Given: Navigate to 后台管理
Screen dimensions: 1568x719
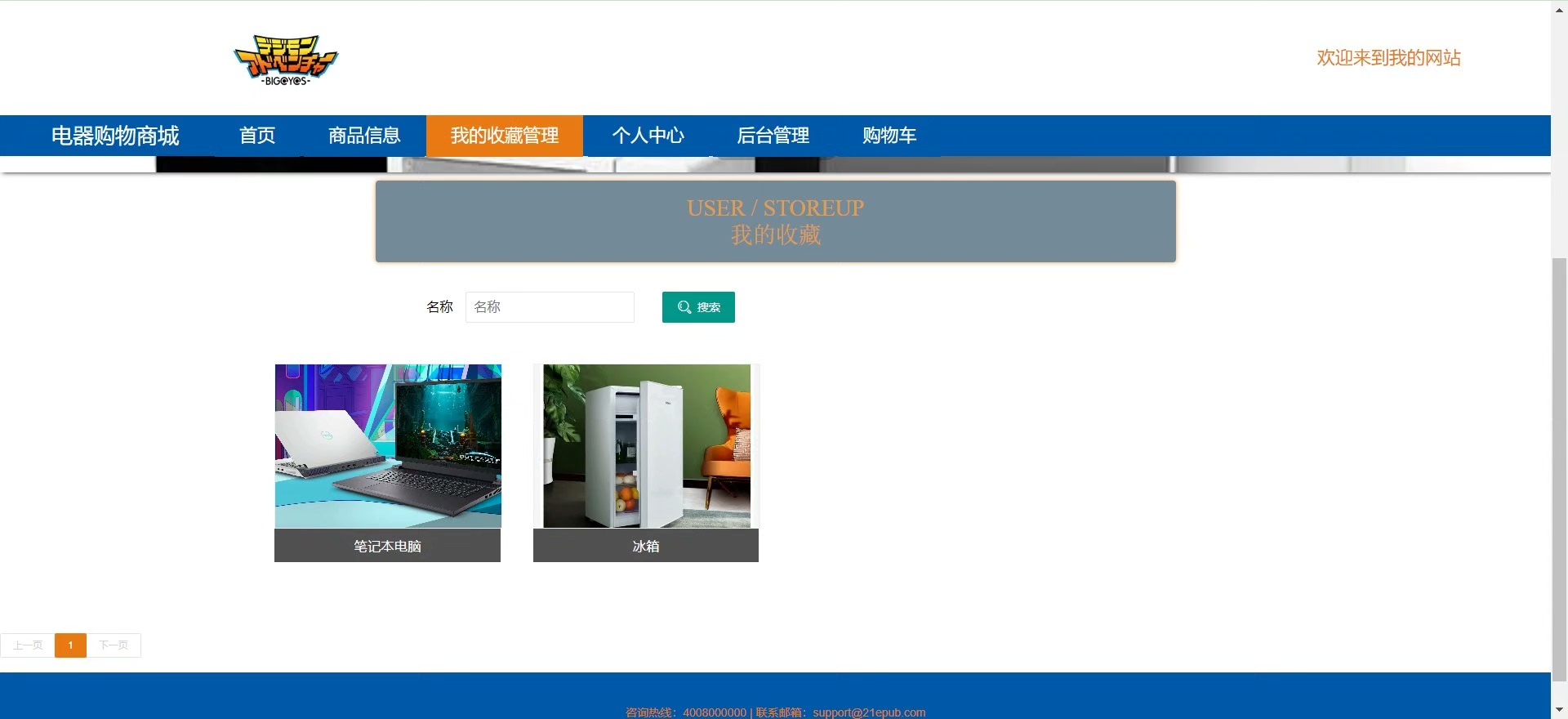Looking at the screenshot, I should click(x=773, y=136).
